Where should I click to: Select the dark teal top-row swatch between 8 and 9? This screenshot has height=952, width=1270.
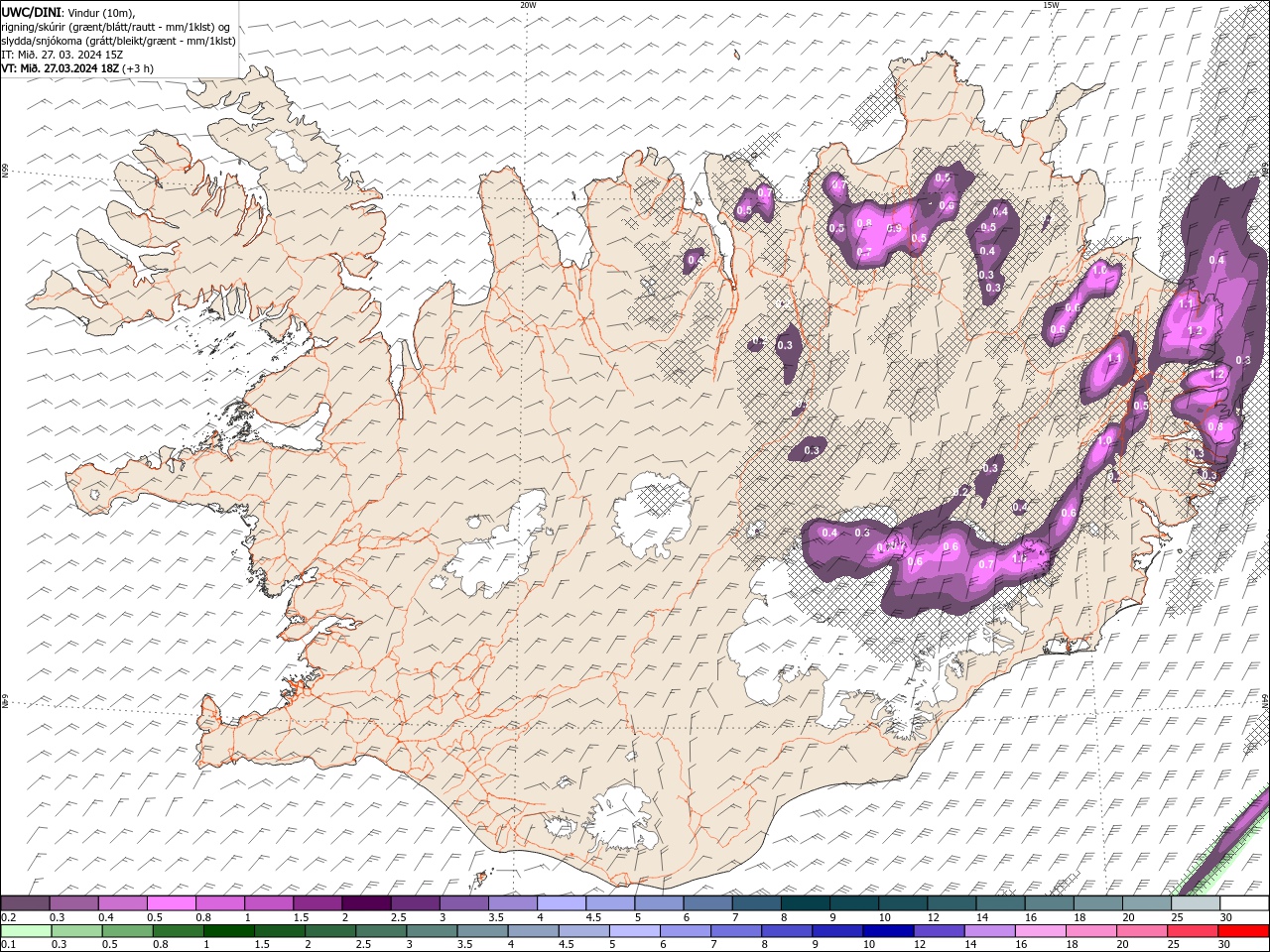[805, 903]
